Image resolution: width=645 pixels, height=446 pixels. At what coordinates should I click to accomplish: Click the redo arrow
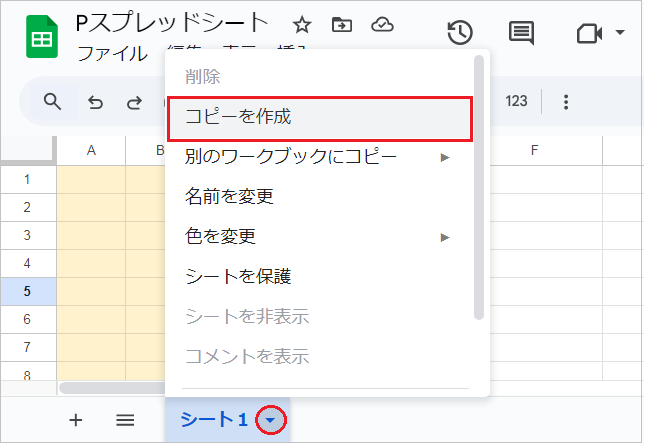(x=134, y=101)
